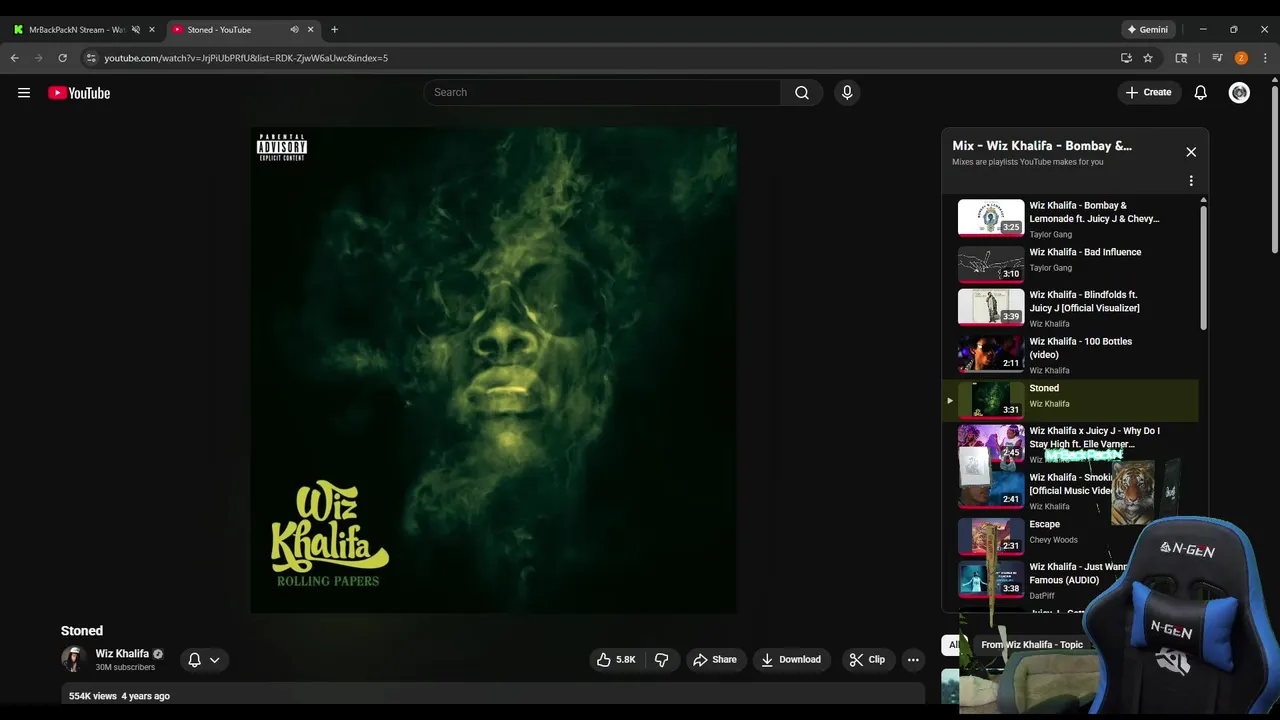
Task: Click the Stoned video player album art
Action: [493, 369]
